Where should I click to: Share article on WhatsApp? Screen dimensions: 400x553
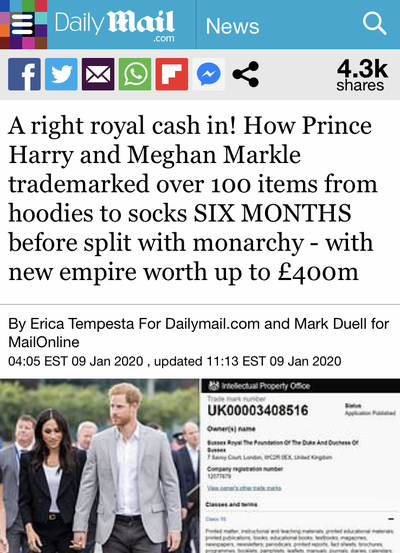pos(135,74)
